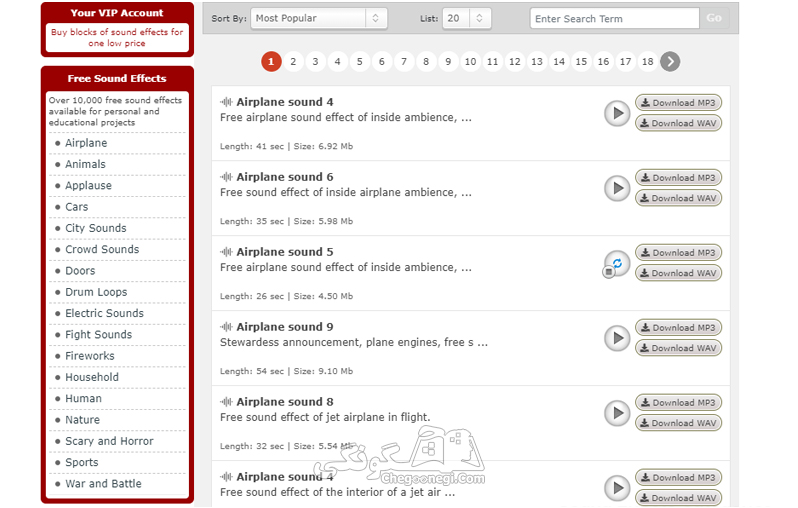Open the Sort By Most Popular dropdown
Image resolution: width=798 pixels, height=508 pixels.
click(x=319, y=18)
